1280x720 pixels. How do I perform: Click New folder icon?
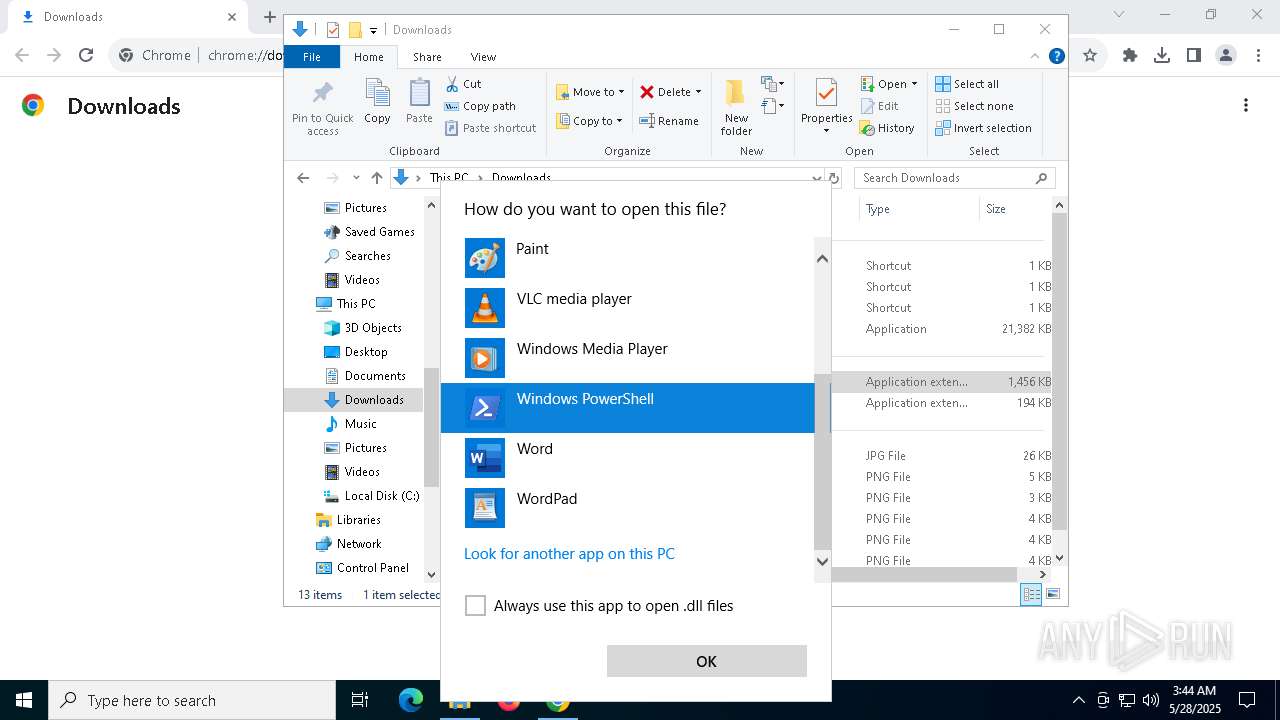click(736, 107)
